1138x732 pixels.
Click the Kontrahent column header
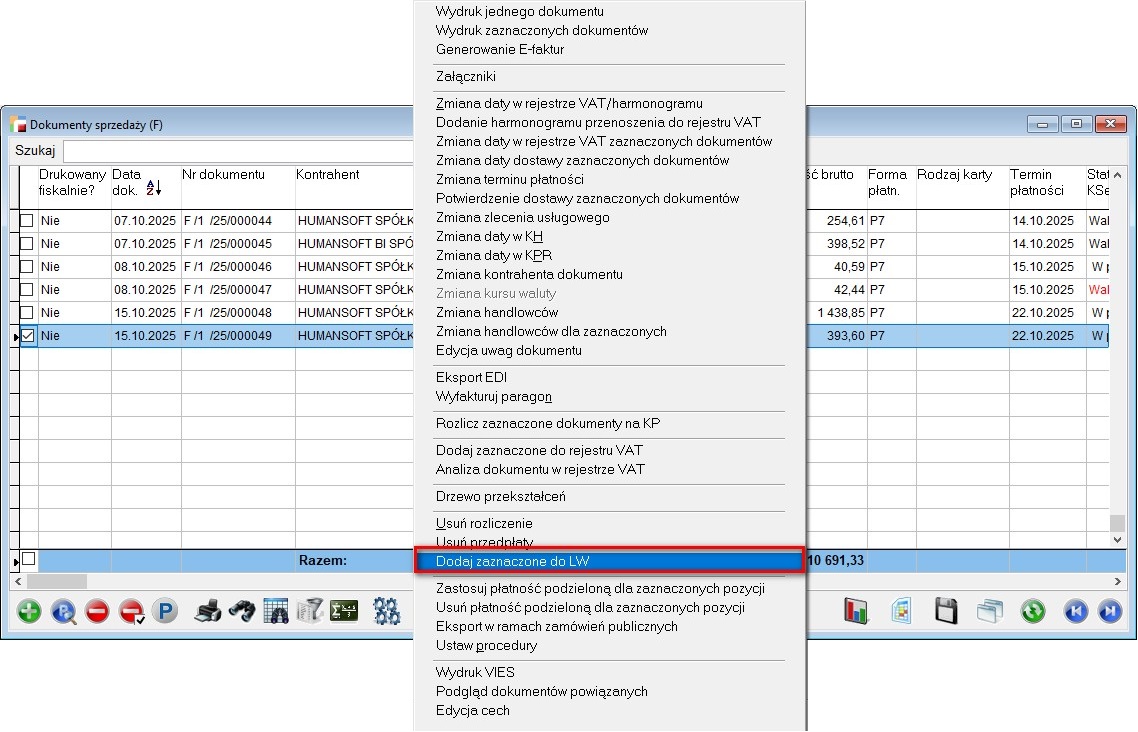tap(328, 175)
